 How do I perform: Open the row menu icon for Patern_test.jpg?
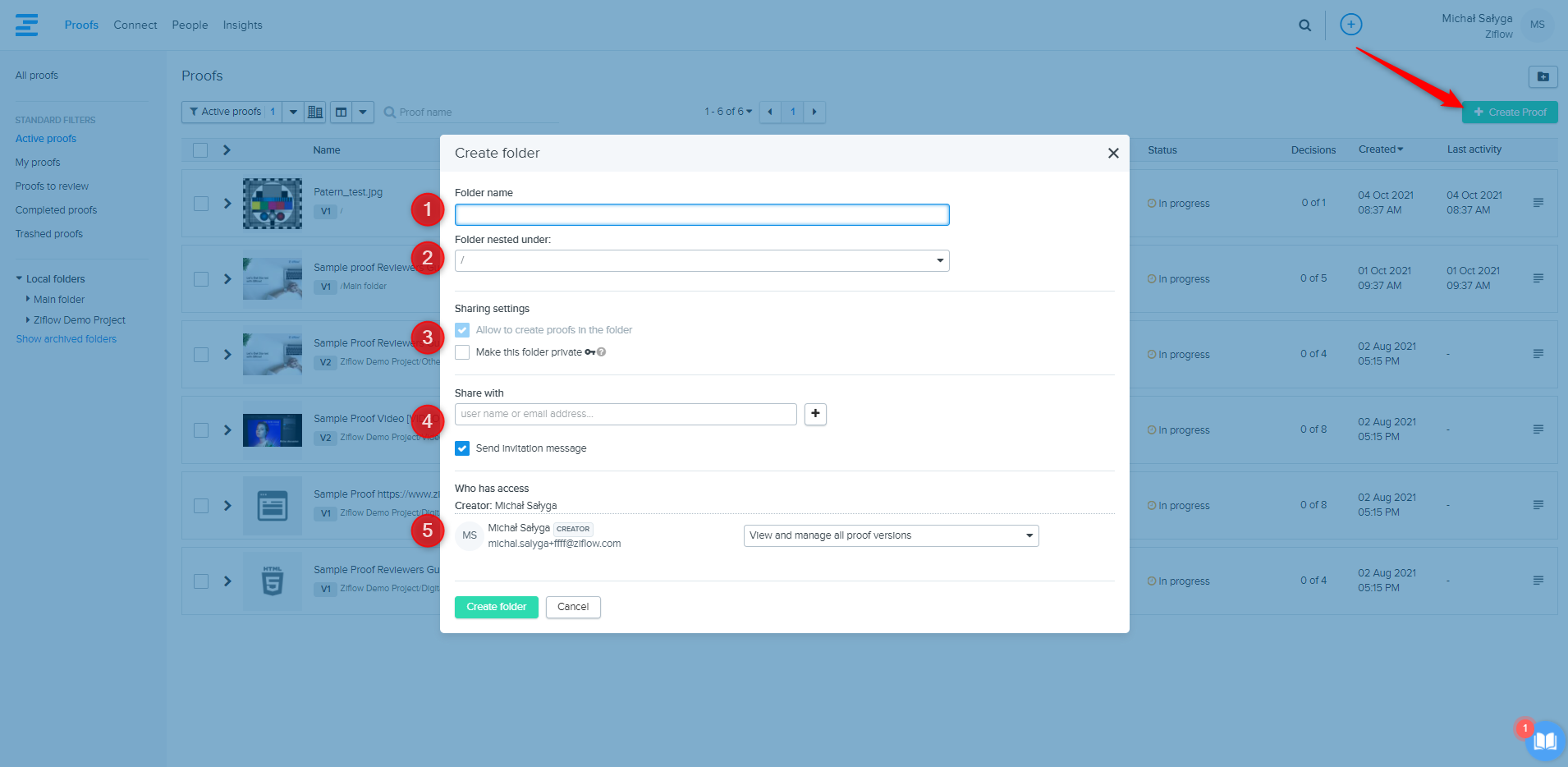click(x=1538, y=203)
